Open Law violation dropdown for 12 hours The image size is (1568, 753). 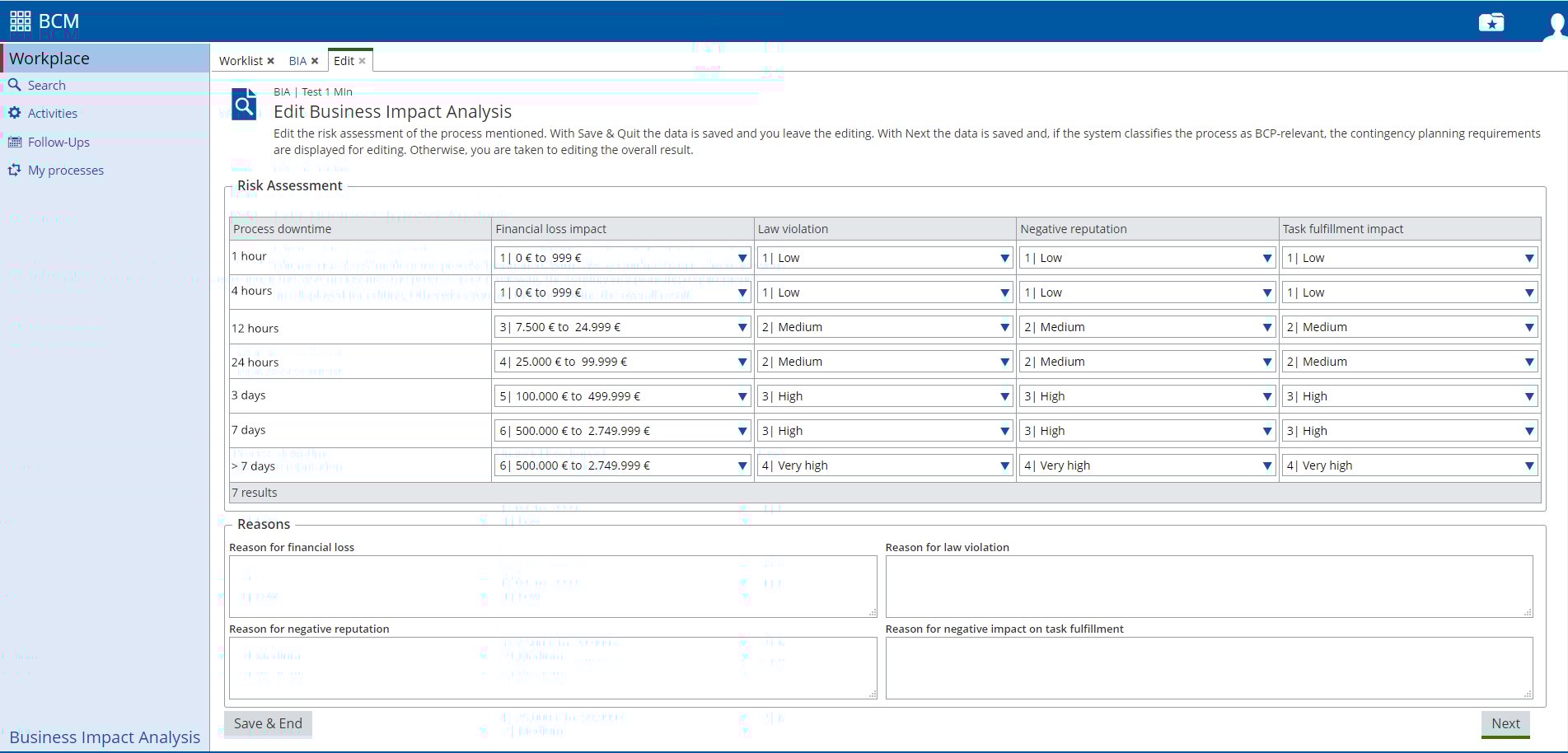click(x=885, y=327)
